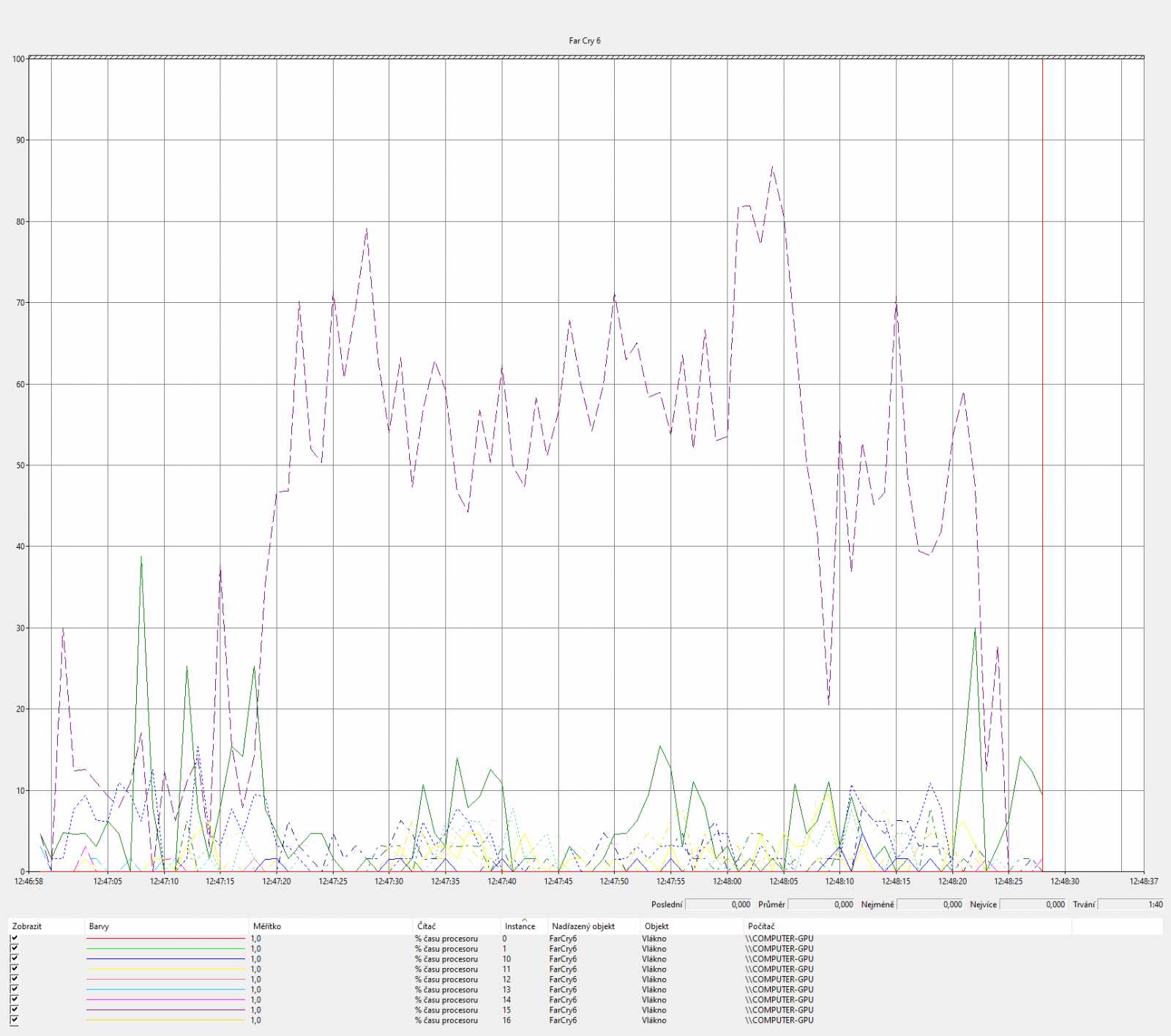Click the 12:48:00 time axis label

pos(727,881)
